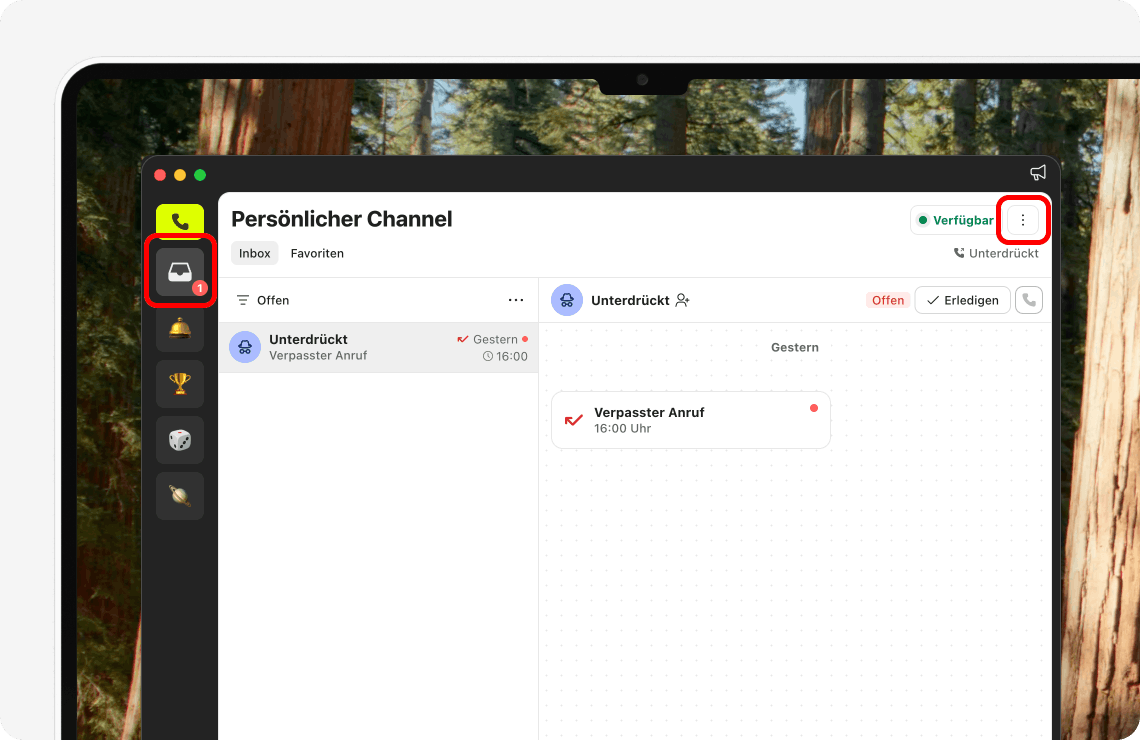This screenshot has width=1140, height=740.
Task: Click the dice icon in the sidebar
Action: click(179, 439)
